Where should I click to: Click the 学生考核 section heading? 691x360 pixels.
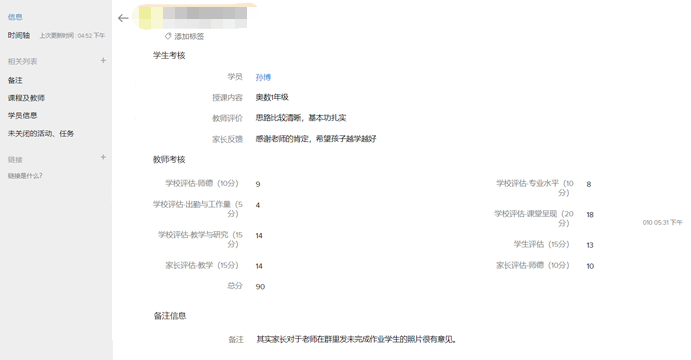coord(169,56)
